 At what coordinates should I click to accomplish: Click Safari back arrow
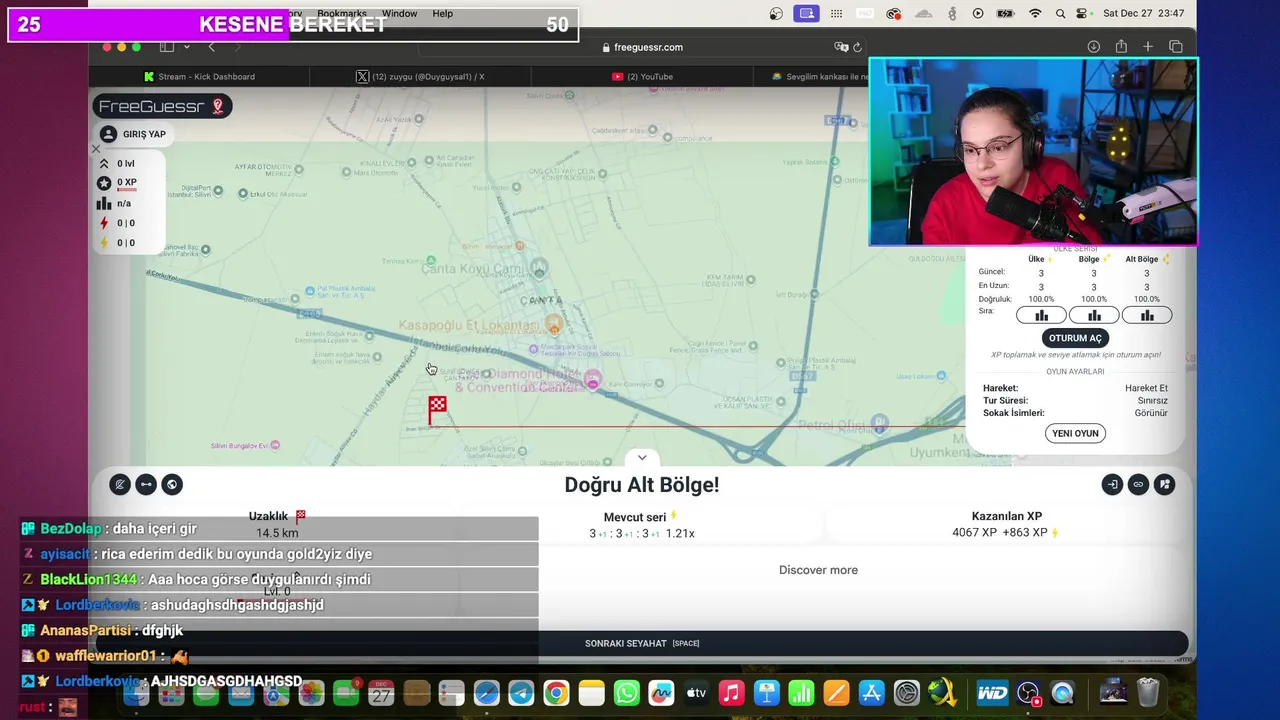[211, 47]
